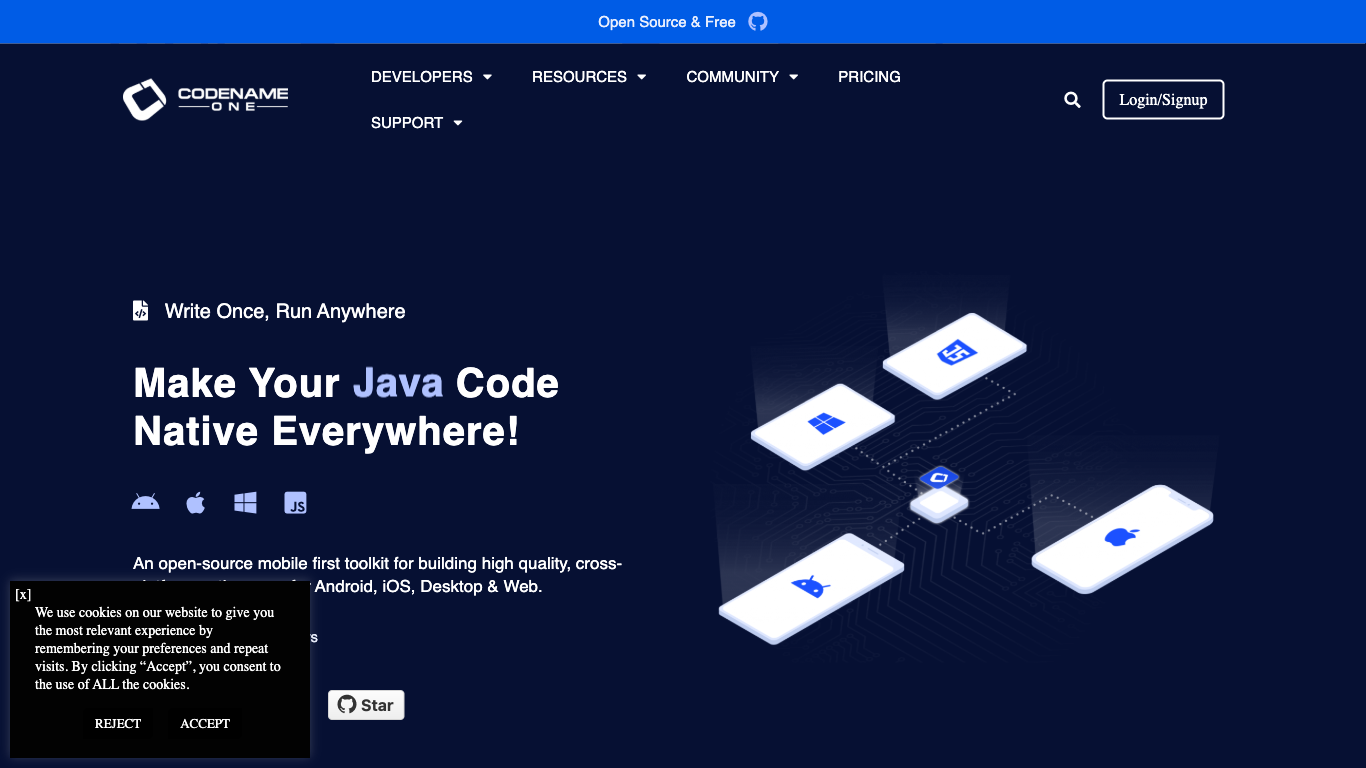Click the GitHub Star button
This screenshot has width=1366, height=768.
coord(366,705)
